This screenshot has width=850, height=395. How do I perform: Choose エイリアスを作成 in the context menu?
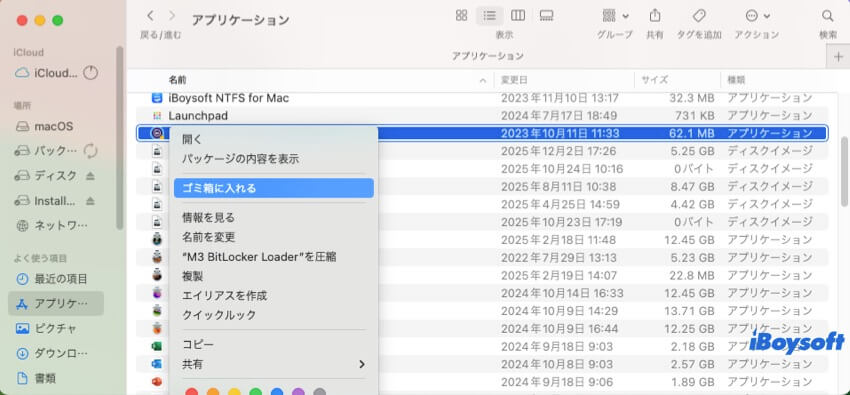click(274, 295)
